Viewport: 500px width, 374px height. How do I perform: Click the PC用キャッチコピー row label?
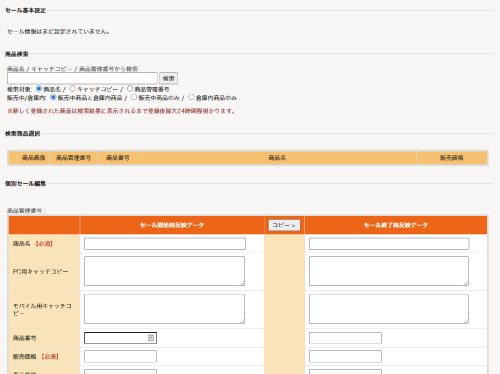pyautogui.click(x=40, y=271)
